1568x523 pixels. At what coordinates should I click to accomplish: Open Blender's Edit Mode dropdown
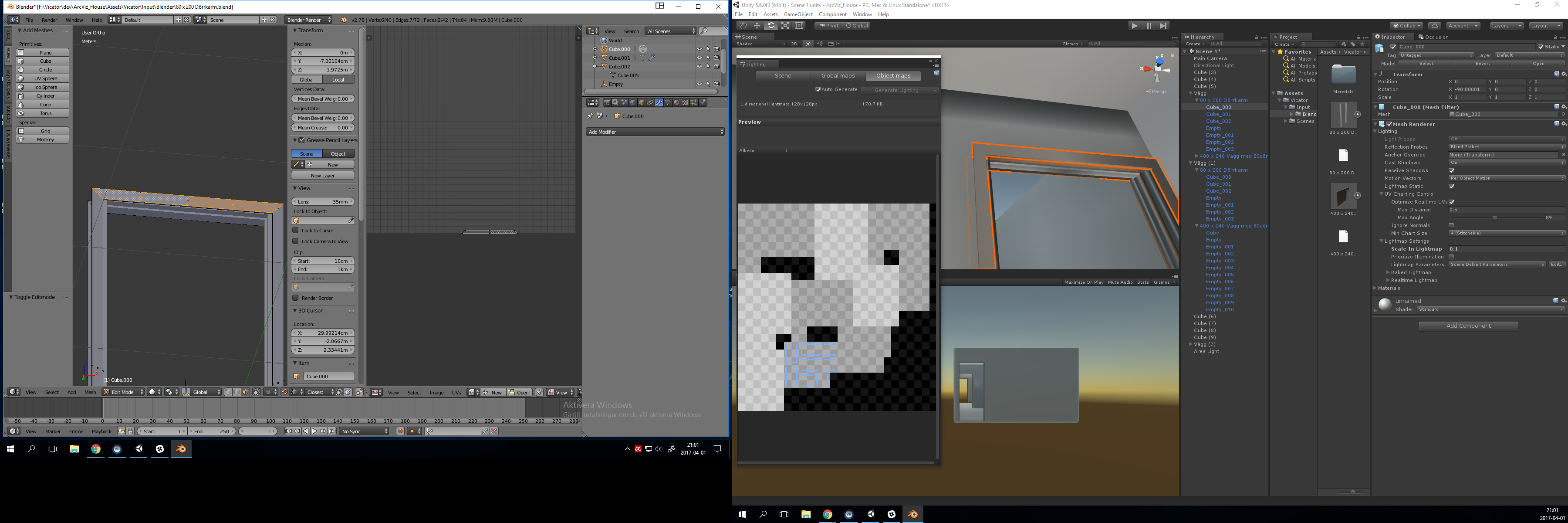click(124, 392)
